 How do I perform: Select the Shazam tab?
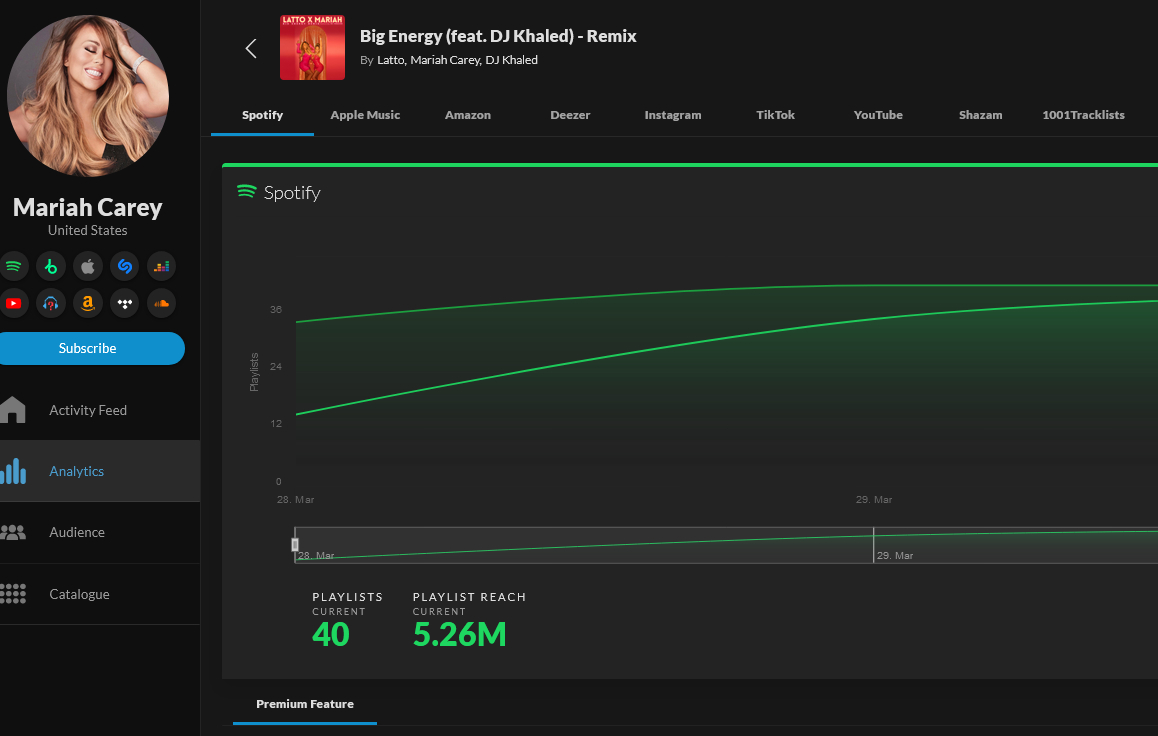point(981,115)
